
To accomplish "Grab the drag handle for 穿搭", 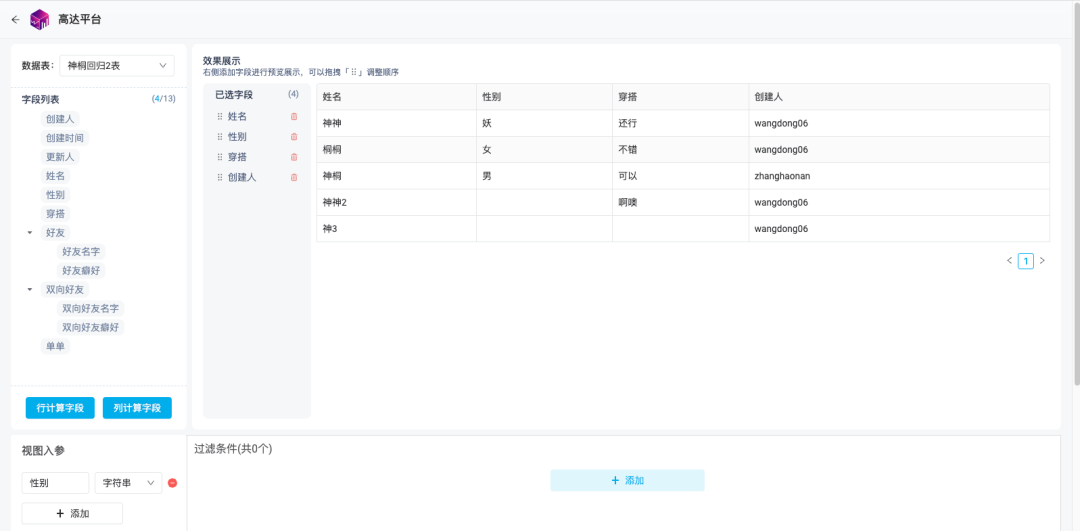I will pyautogui.click(x=220, y=157).
